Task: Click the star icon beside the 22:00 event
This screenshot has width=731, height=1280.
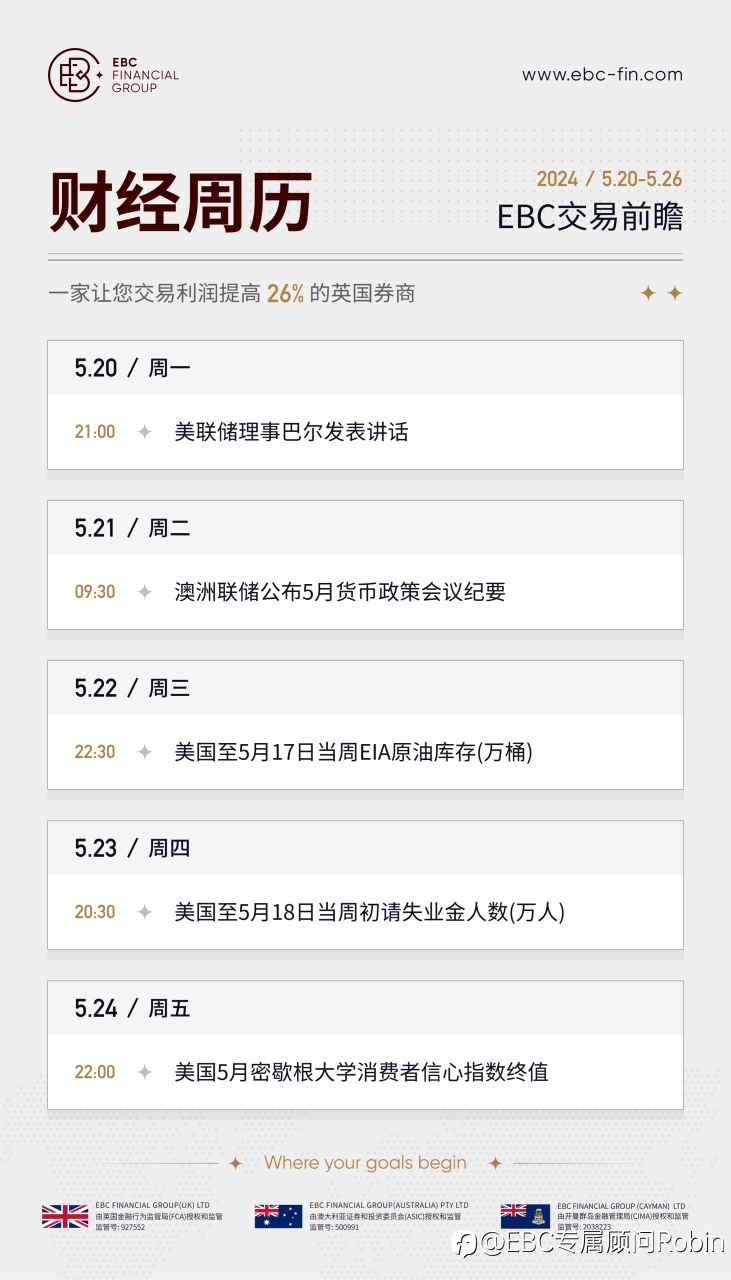Action: point(145,1072)
